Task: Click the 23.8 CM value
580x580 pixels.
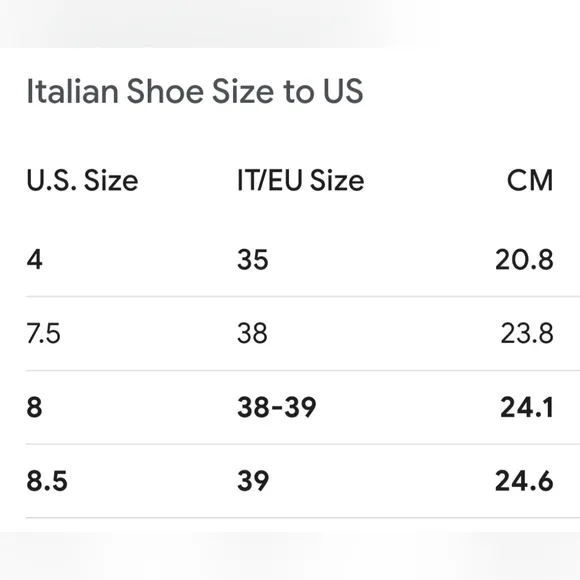Action: point(527,333)
